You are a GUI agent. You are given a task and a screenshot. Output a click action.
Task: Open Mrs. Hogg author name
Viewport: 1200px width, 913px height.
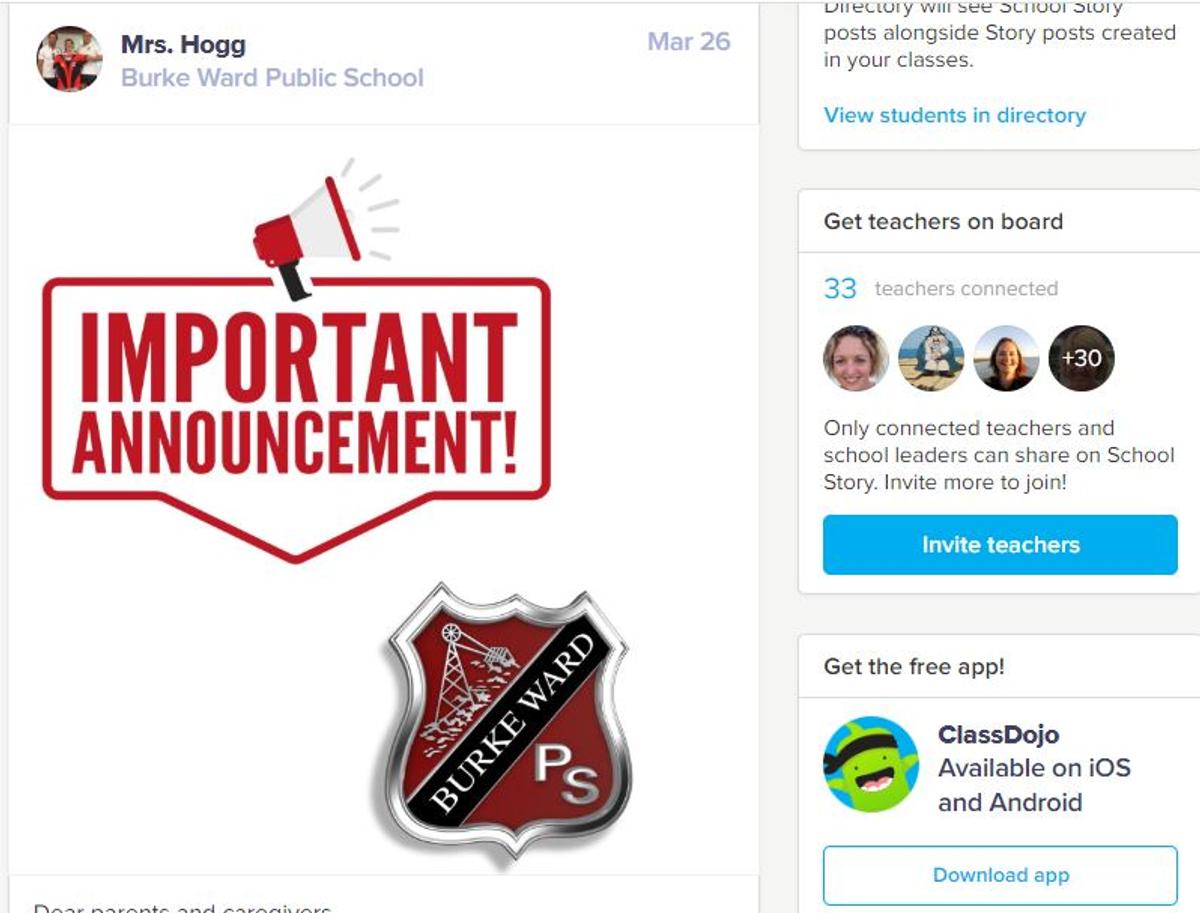[183, 45]
